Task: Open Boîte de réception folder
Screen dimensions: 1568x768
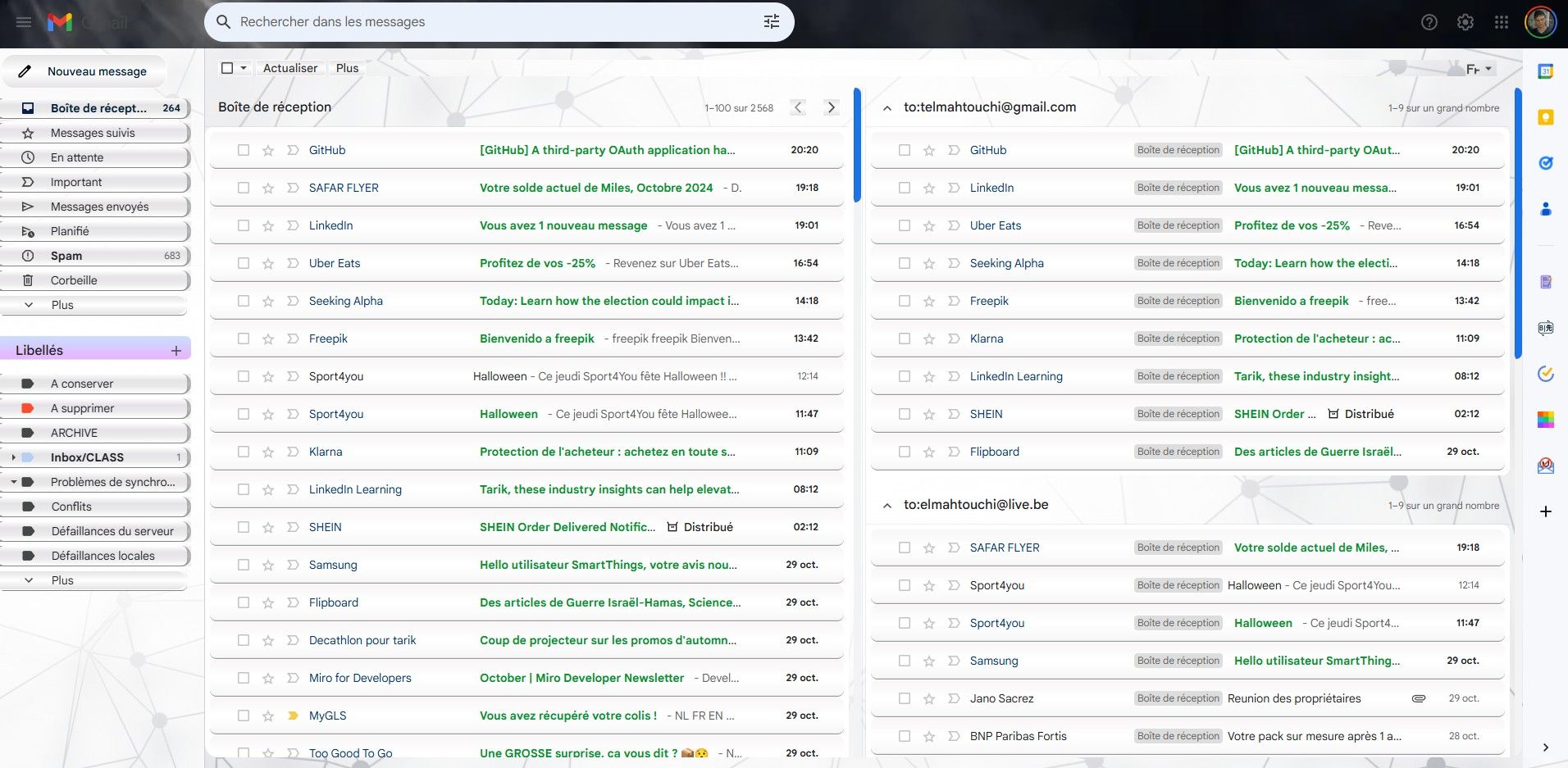Action: click(x=96, y=108)
